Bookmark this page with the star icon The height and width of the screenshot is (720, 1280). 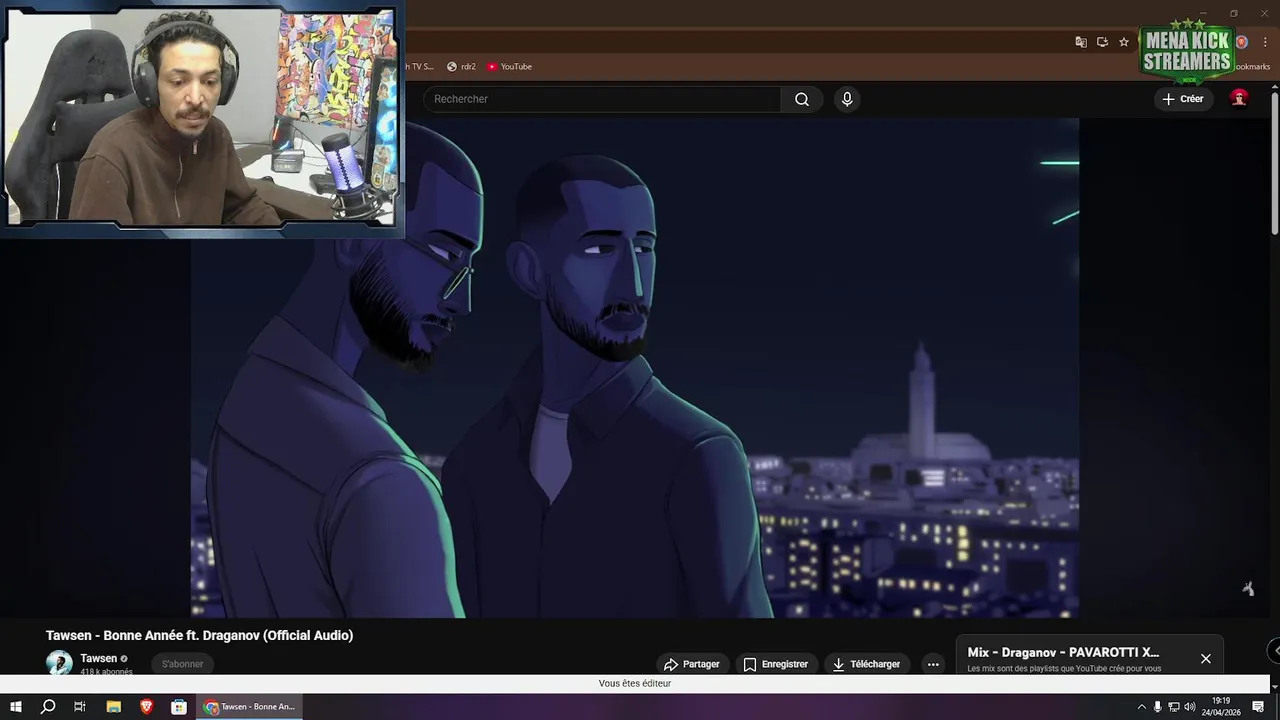(x=1124, y=42)
